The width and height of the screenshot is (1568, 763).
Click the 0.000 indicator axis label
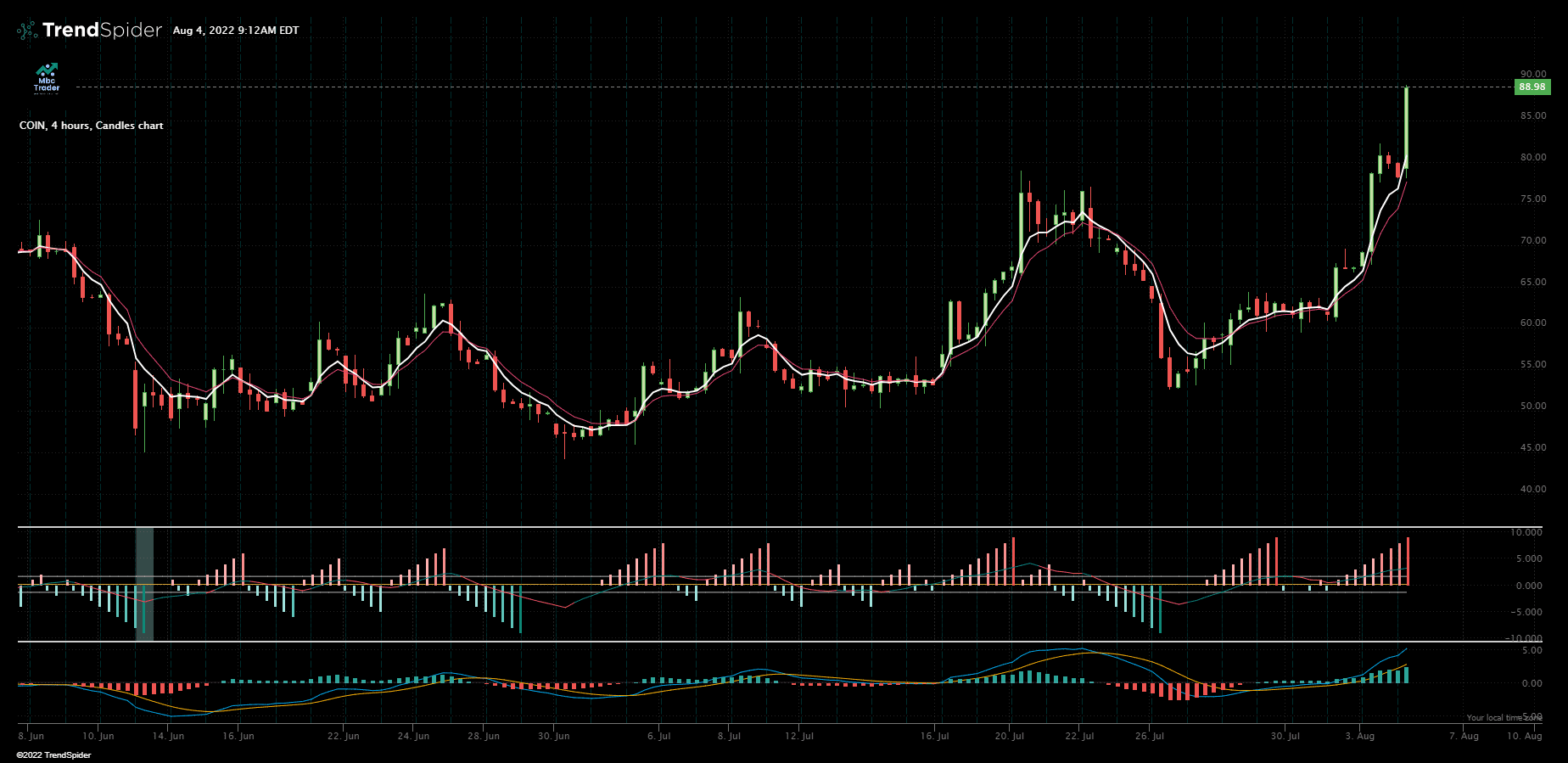coord(1529,586)
